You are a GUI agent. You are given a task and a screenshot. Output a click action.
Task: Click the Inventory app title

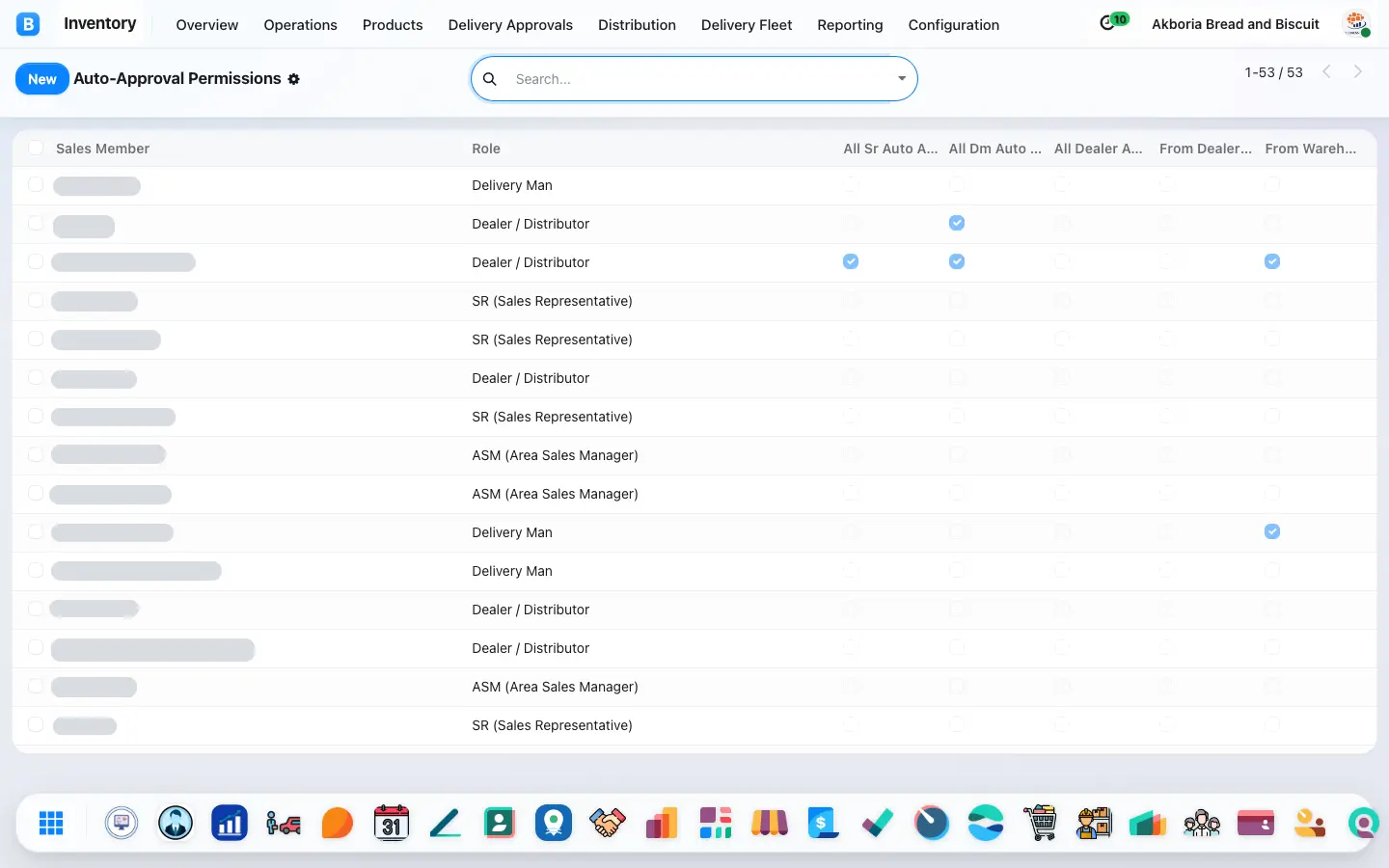point(100,23)
